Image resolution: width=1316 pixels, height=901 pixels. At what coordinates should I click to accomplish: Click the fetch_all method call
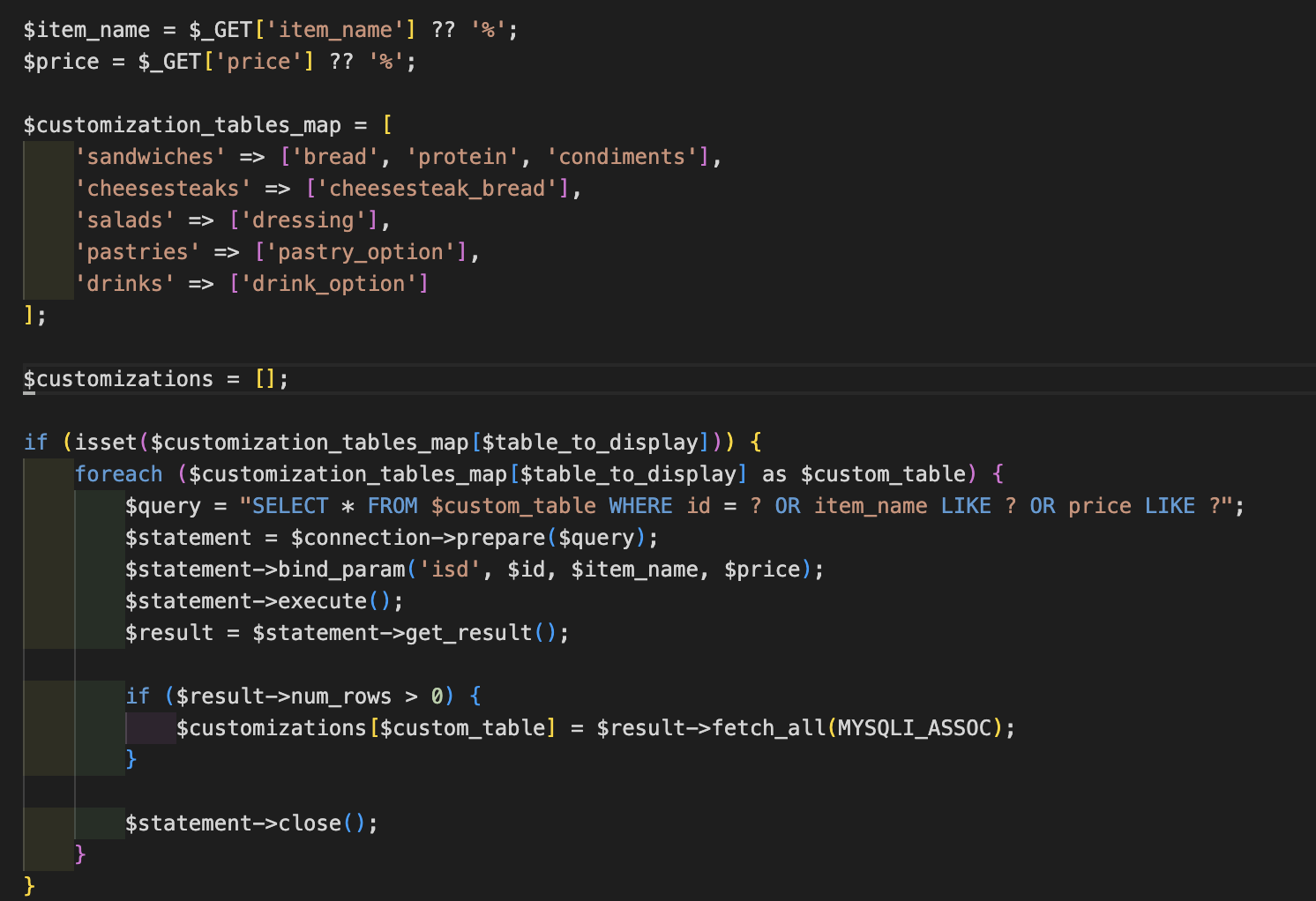pos(768,728)
